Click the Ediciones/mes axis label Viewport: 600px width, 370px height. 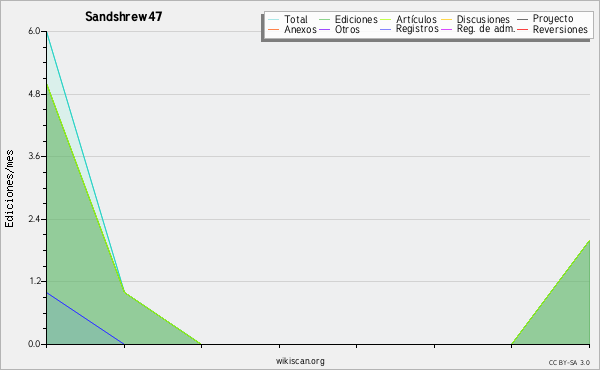pos(9,189)
